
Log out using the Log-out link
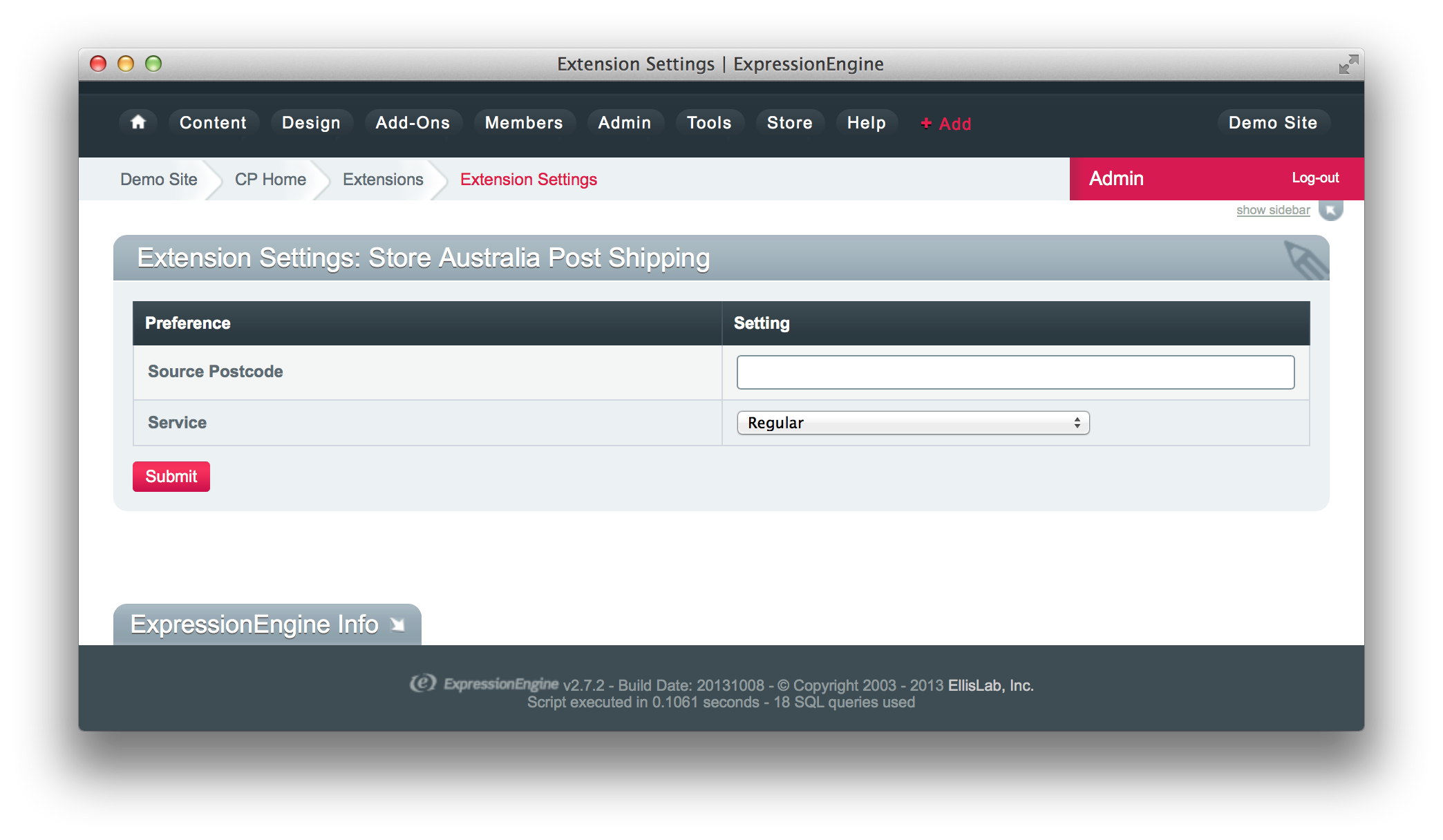(x=1315, y=178)
